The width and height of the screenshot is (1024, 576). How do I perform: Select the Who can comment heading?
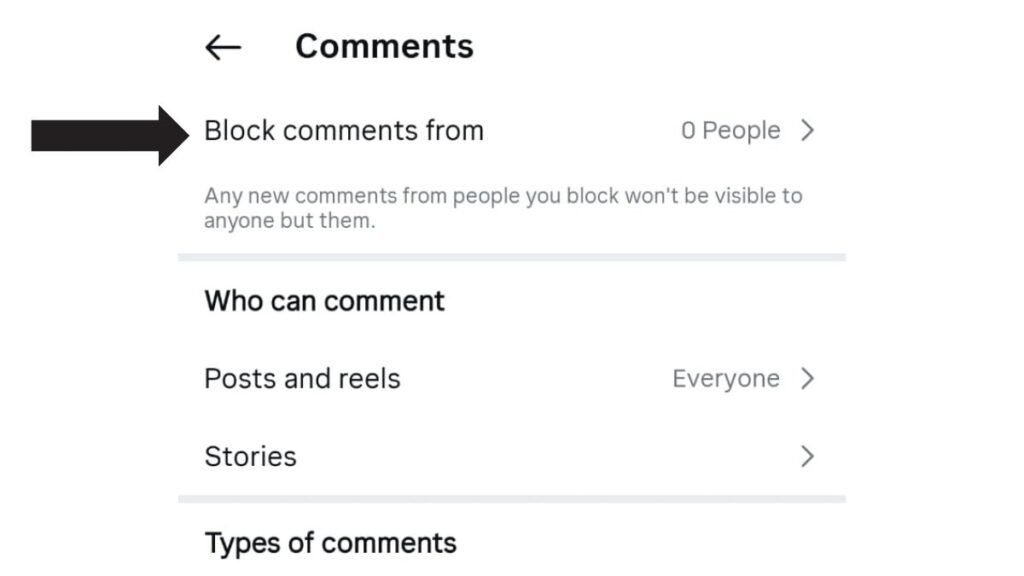click(x=324, y=301)
